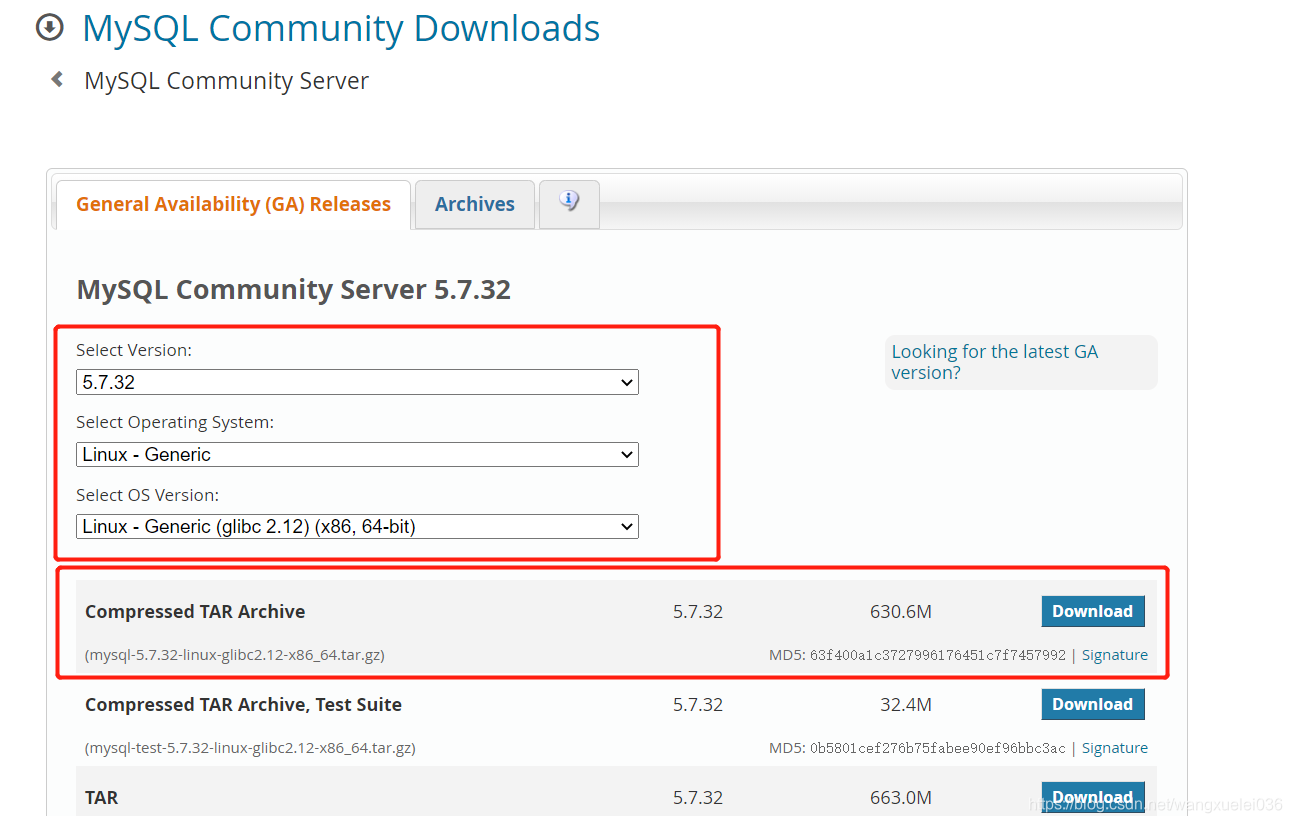Click the file name mysql-test-5.7.32-linux-glibc2.12-x86_64.tar.gz
The image size is (1292, 823).
click(x=250, y=748)
